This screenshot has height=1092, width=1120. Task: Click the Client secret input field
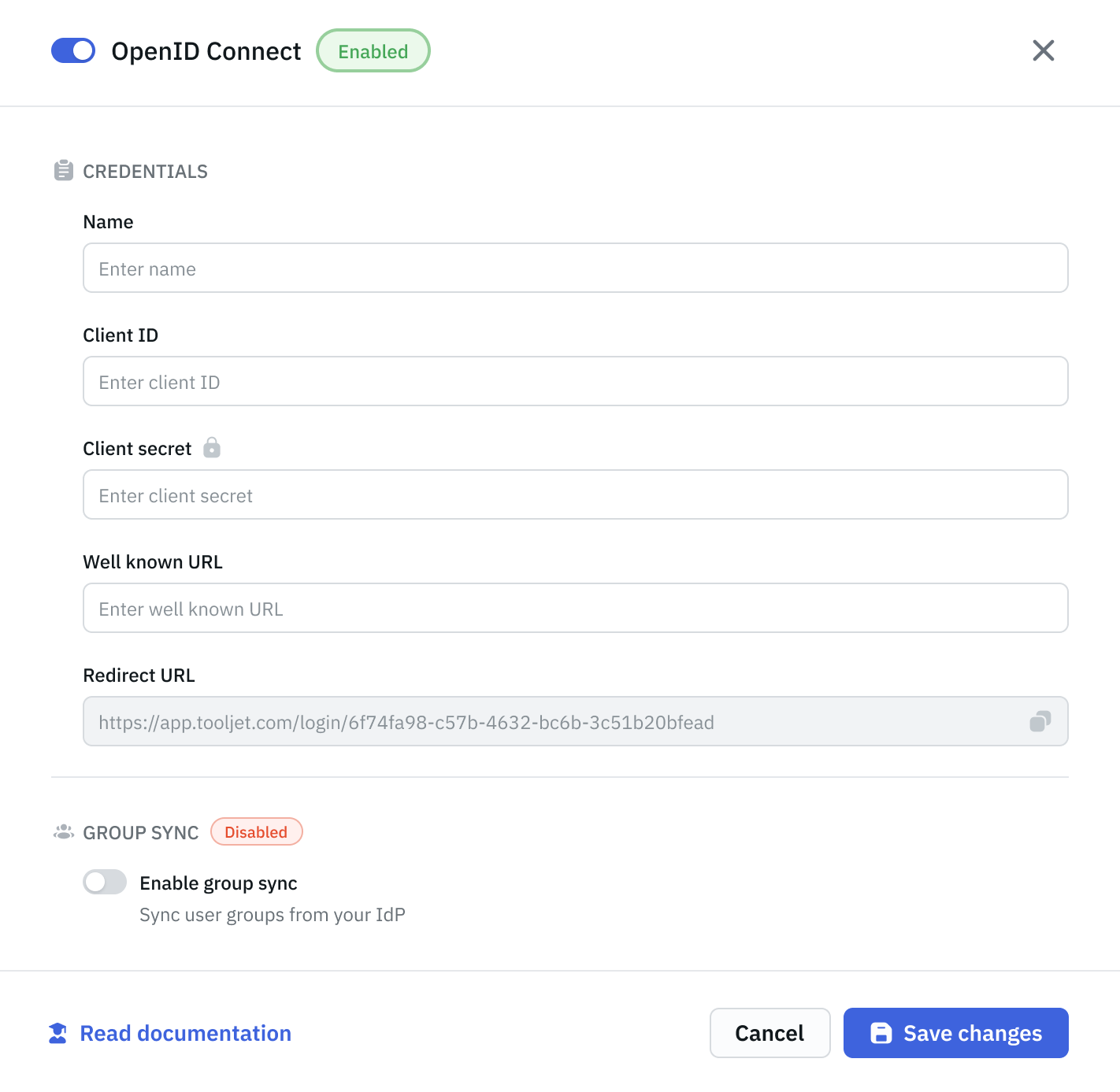coord(575,494)
